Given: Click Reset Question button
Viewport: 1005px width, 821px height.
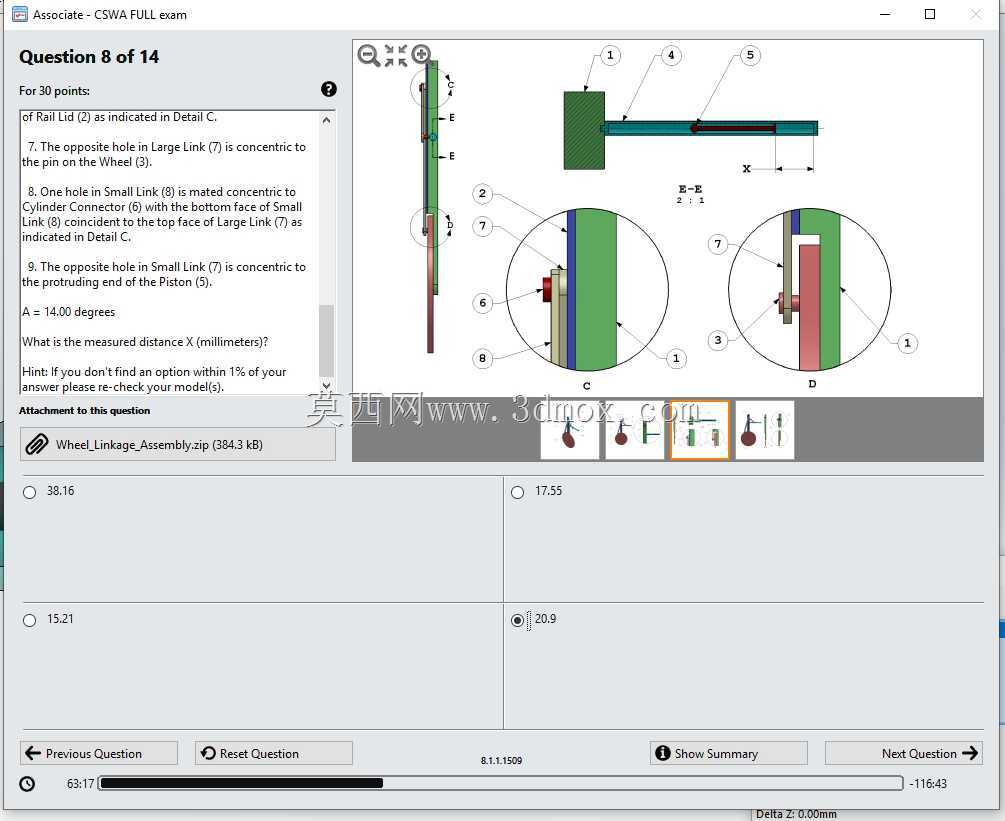Looking at the screenshot, I should coord(274,753).
